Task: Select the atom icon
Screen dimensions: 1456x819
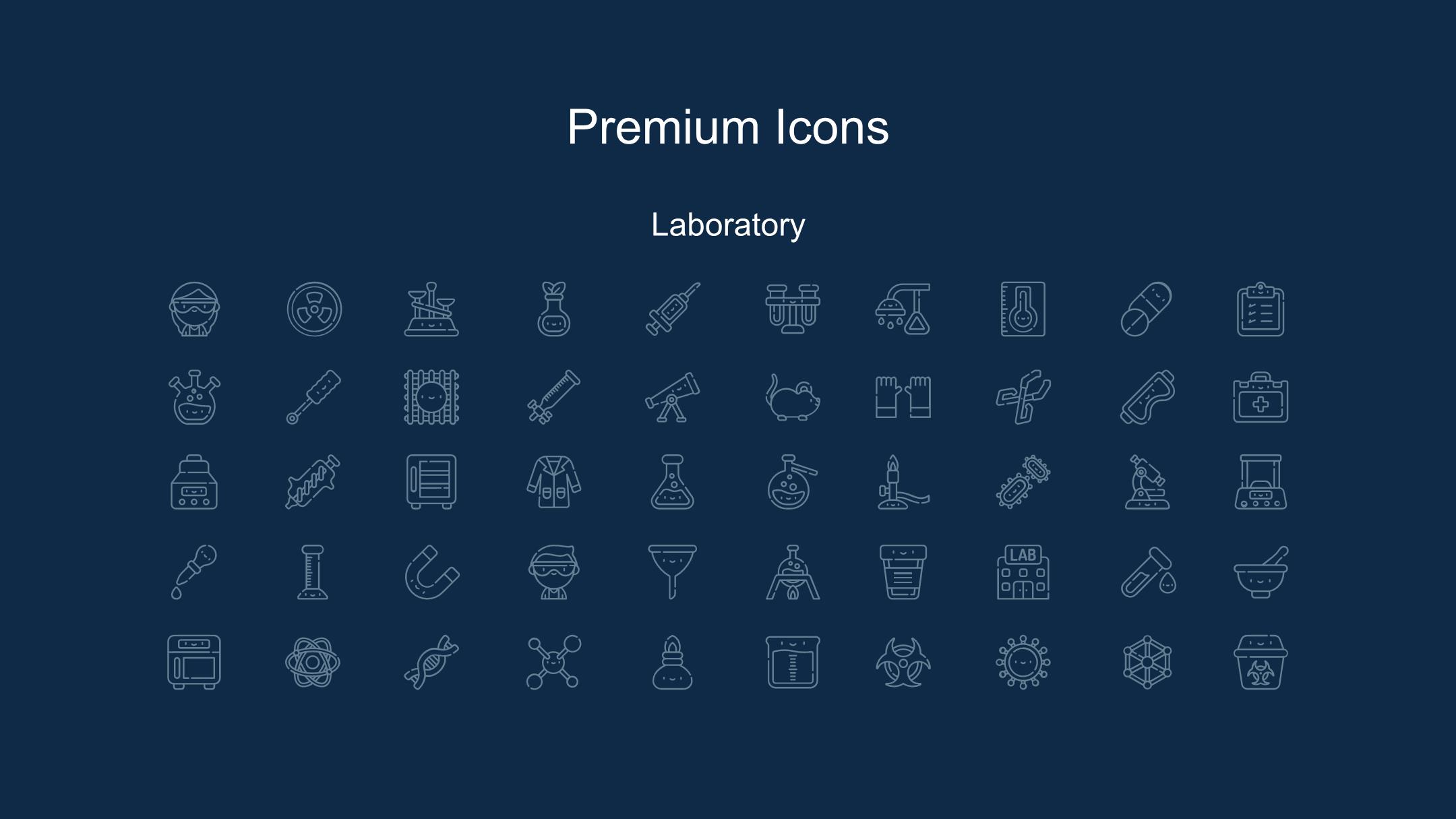Action: click(x=313, y=663)
